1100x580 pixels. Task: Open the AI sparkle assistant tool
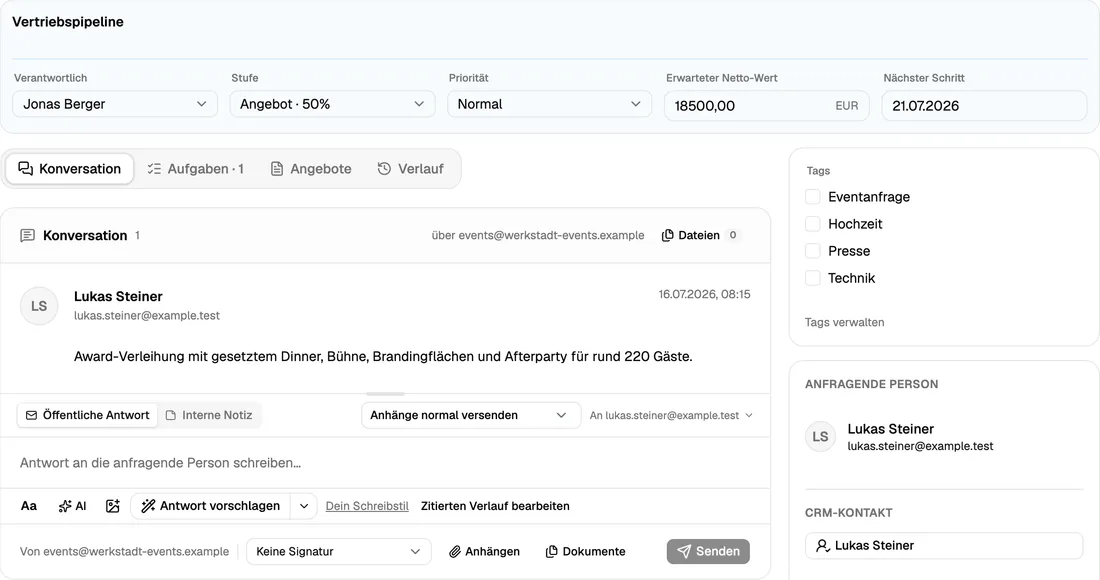coord(72,506)
